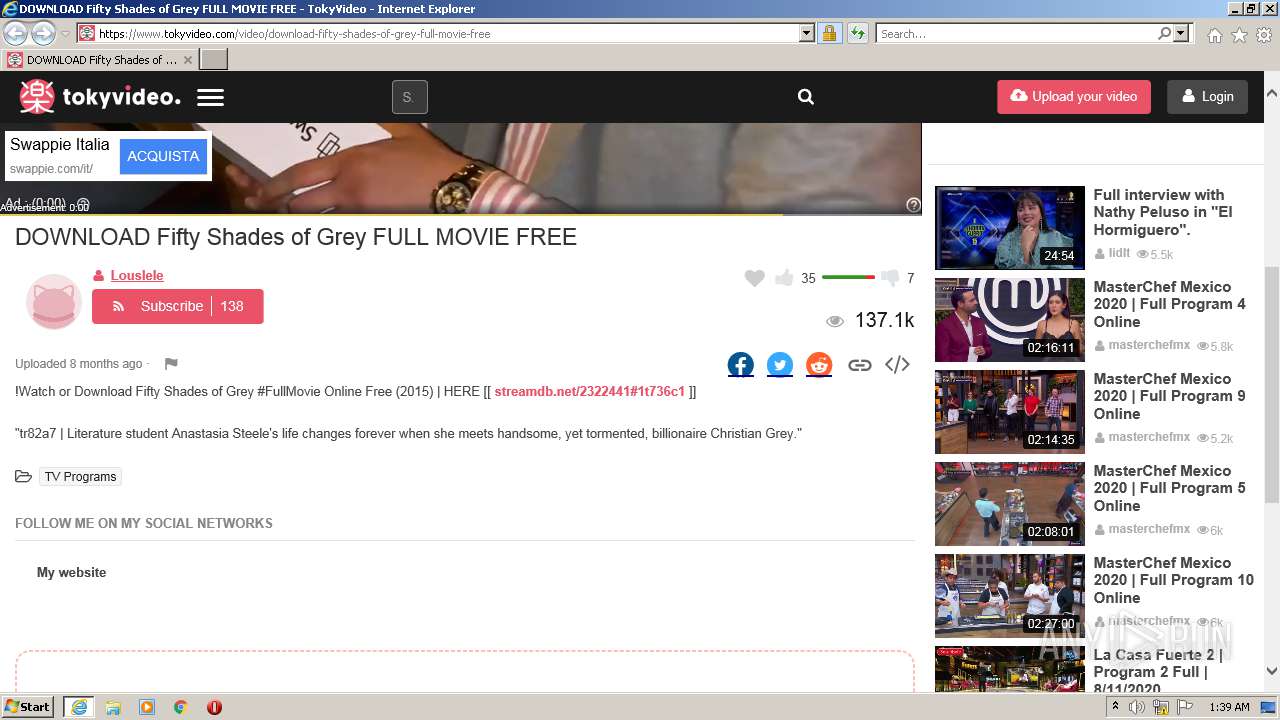Image resolution: width=1280 pixels, height=720 pixels.
Task: Click the Internet Explorer forward button
Action: 43,33
